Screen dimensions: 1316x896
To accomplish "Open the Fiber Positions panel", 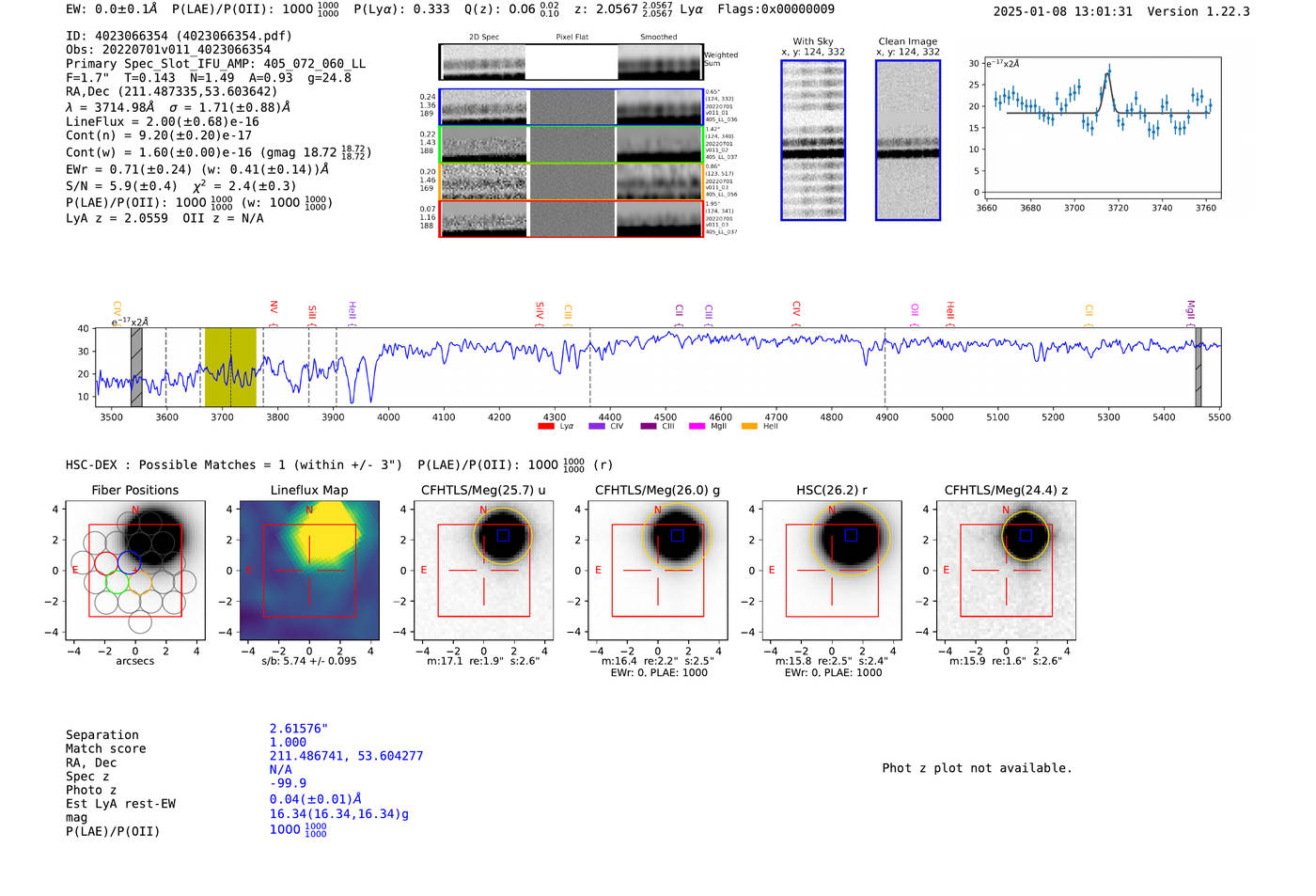I will coord(135,570).
